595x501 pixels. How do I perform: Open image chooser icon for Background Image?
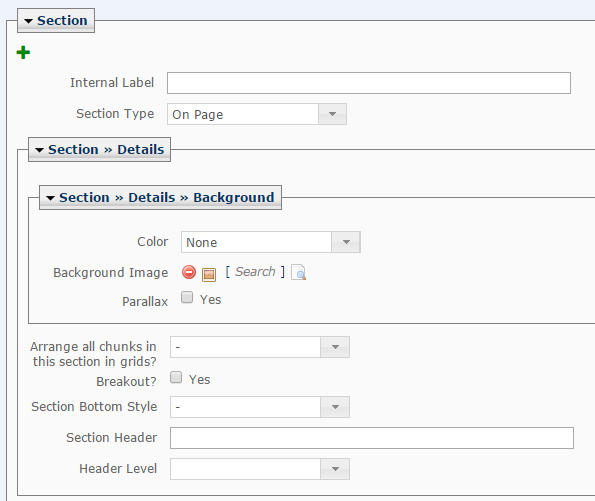coord(209,274)
